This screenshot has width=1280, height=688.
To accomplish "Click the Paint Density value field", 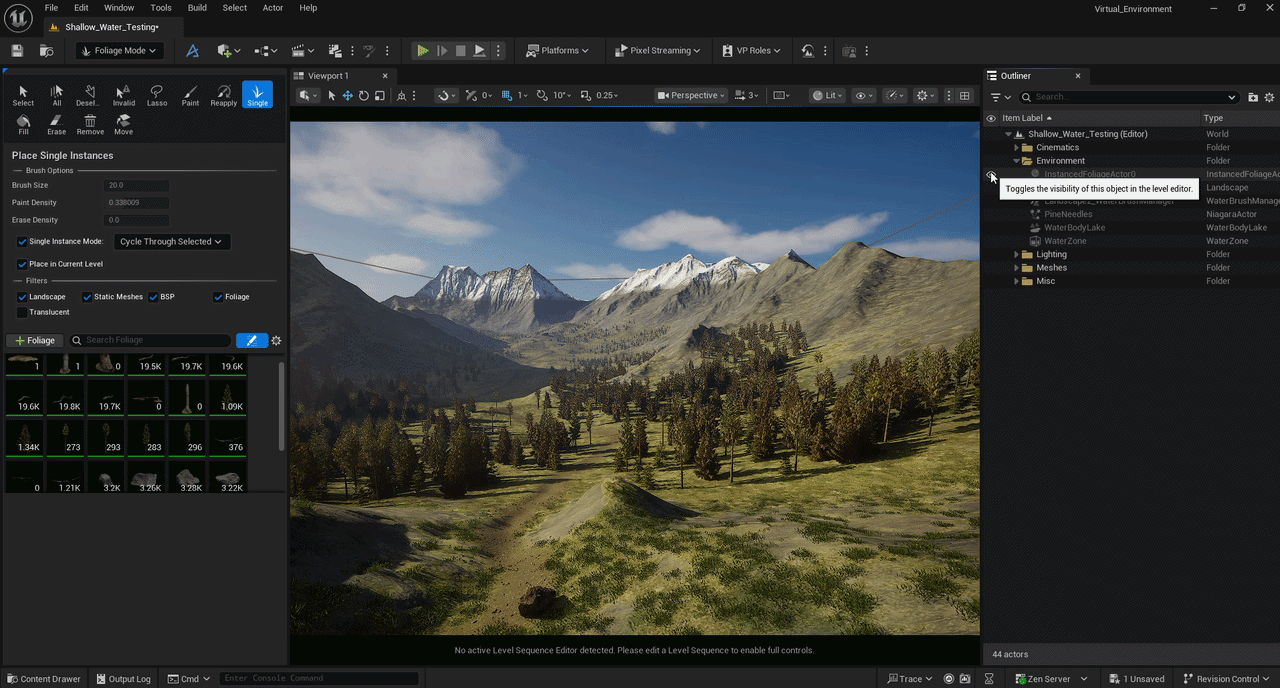I will (137, 203).
